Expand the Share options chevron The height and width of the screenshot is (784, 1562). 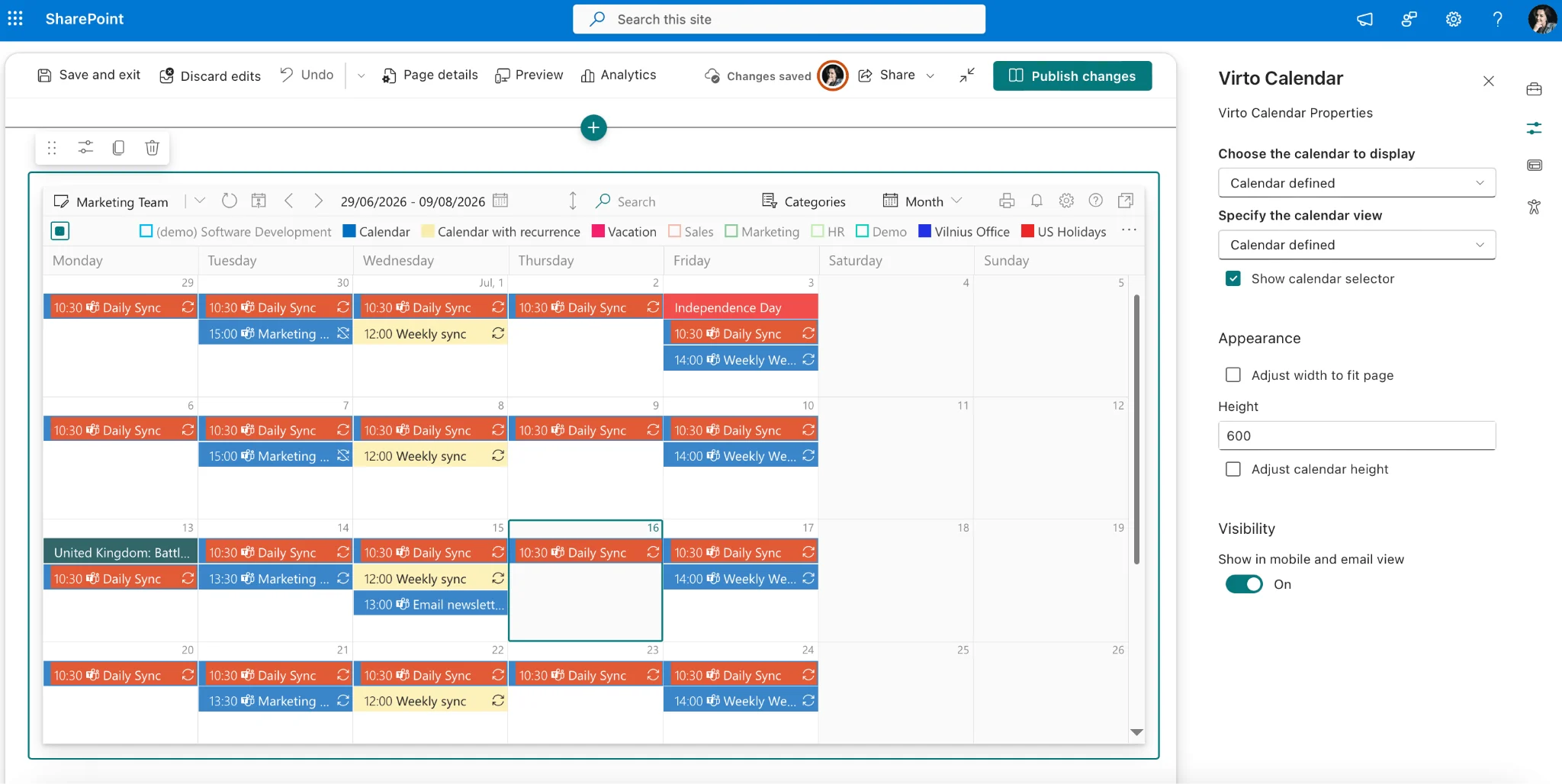(930, 76)
